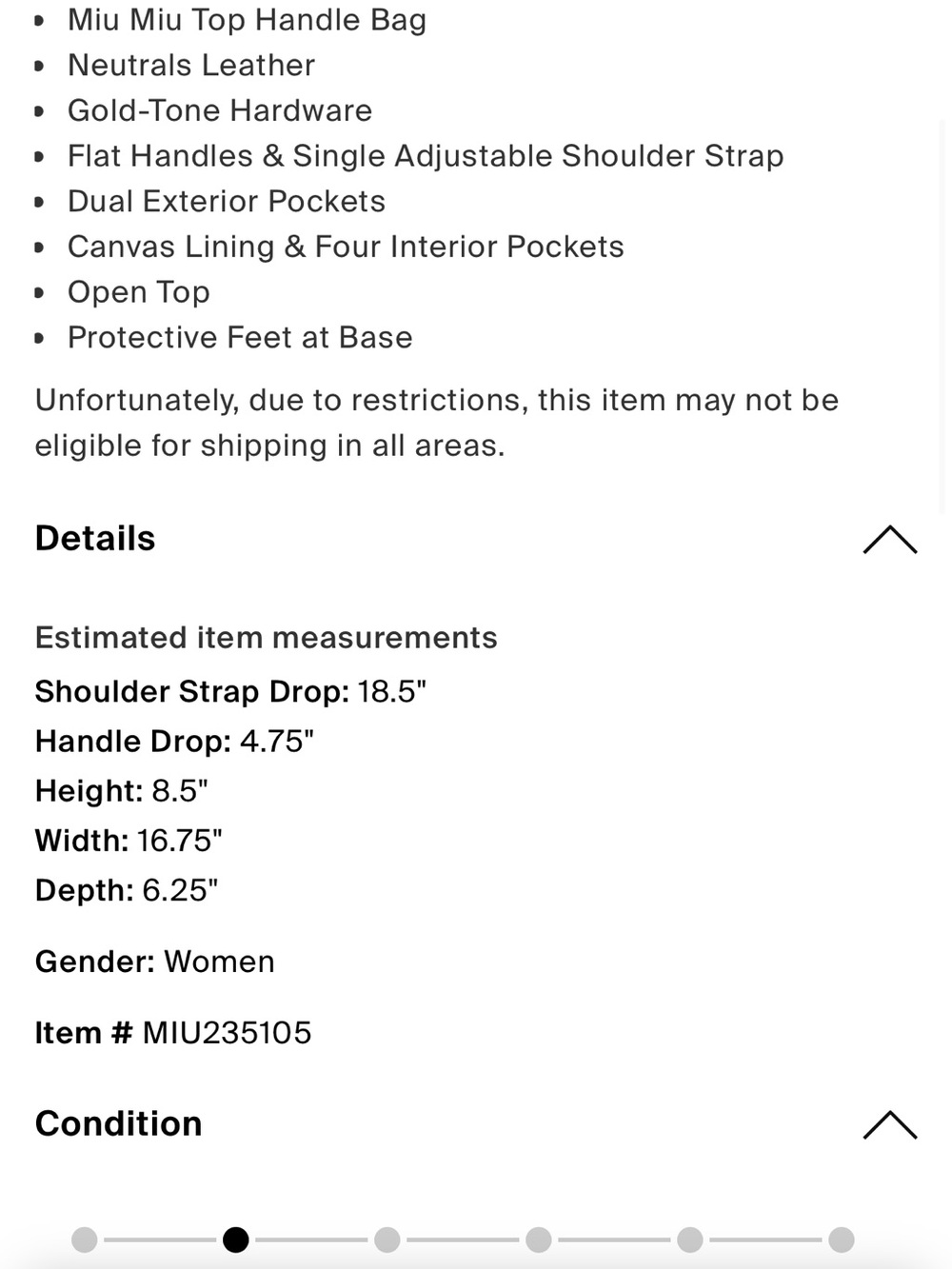Click the Handle Drop measurement line
Screen dimensions: 952x1269
(x=174, y=742)
